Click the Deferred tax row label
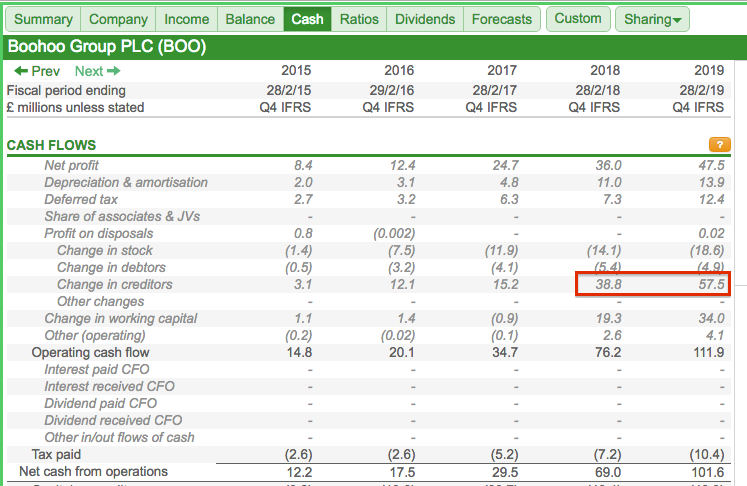The width and height of the screenshot is (747, 486). 81,199
